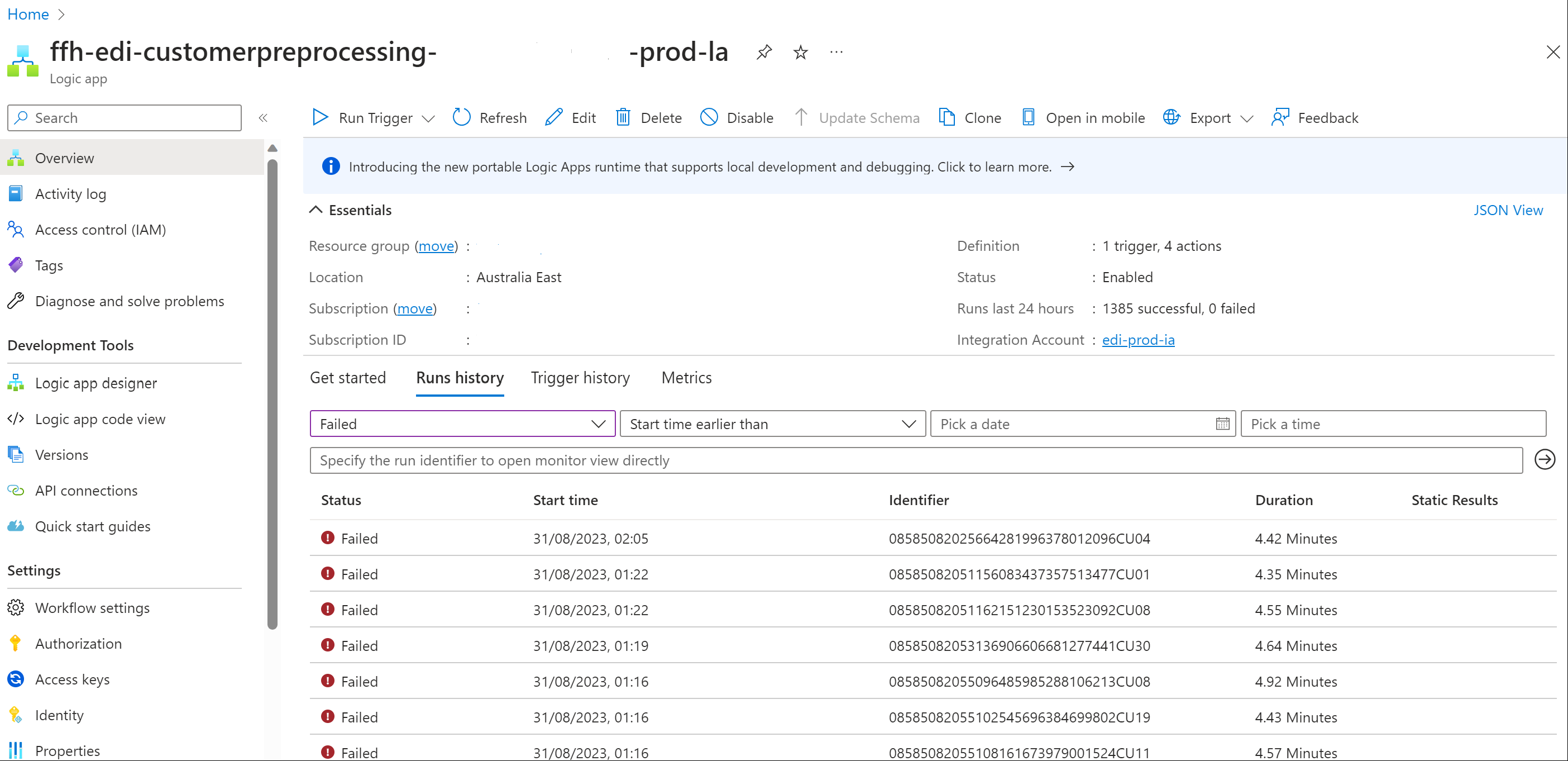Edit the logic app with pencil icon
Screen dimensions: 1568x761
(x=554, y=117)
